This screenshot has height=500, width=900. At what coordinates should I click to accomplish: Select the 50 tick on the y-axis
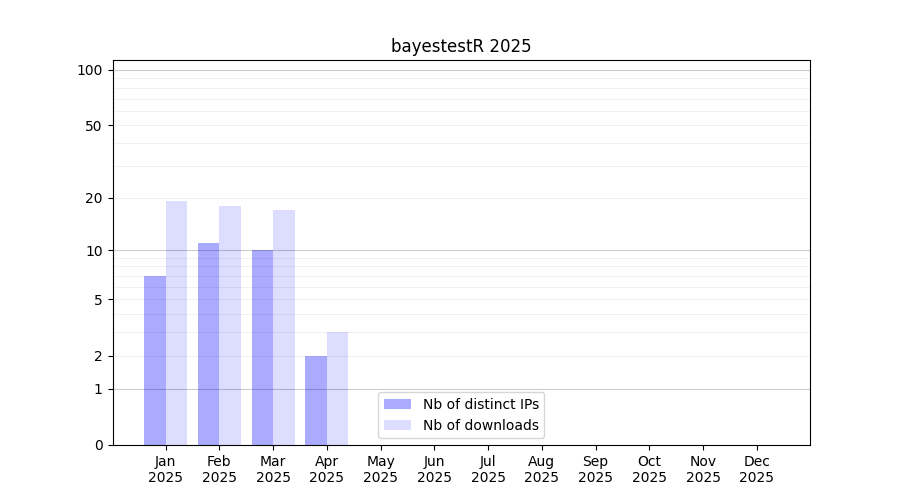(94, 126)
